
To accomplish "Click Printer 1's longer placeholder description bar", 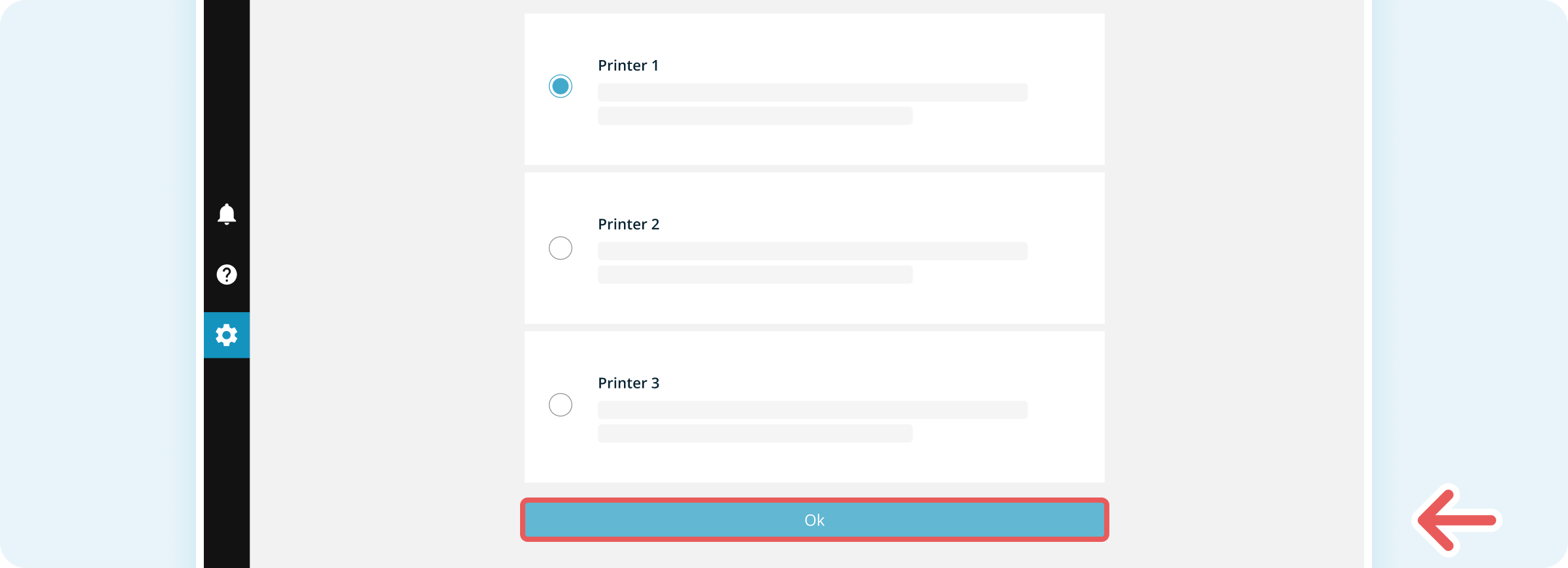I will click(812, 92).
